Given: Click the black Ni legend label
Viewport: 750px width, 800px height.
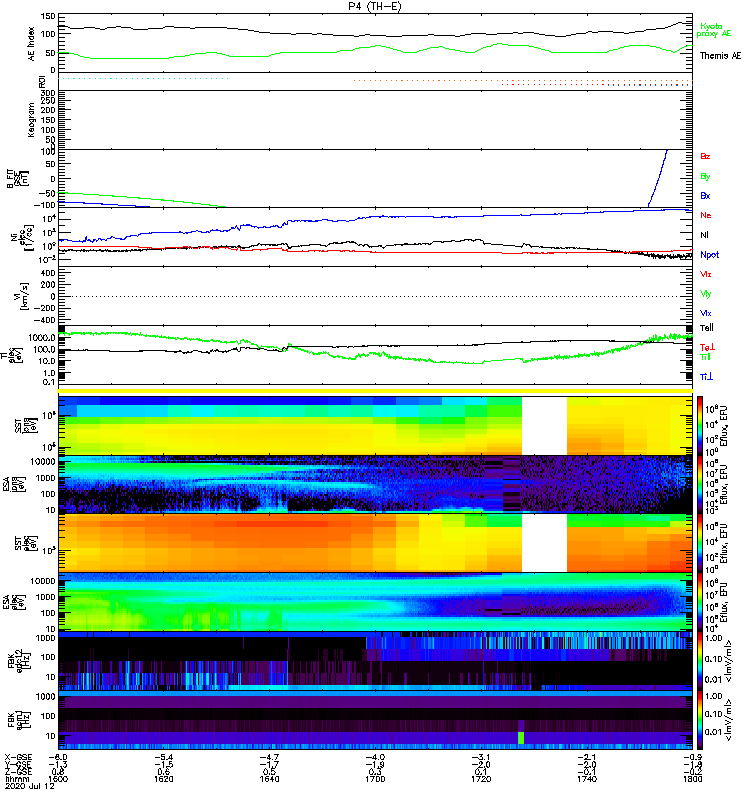Looking at the screenshot, I should click(x=705, y=235).
